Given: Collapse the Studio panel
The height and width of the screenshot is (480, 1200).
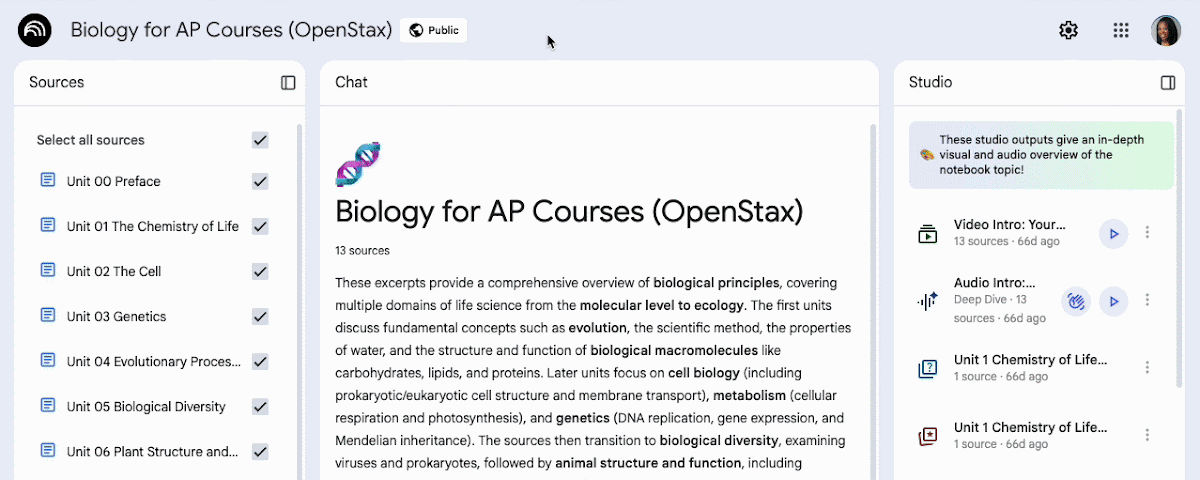Looking at the screenshot, I should tap(1168, 83).
